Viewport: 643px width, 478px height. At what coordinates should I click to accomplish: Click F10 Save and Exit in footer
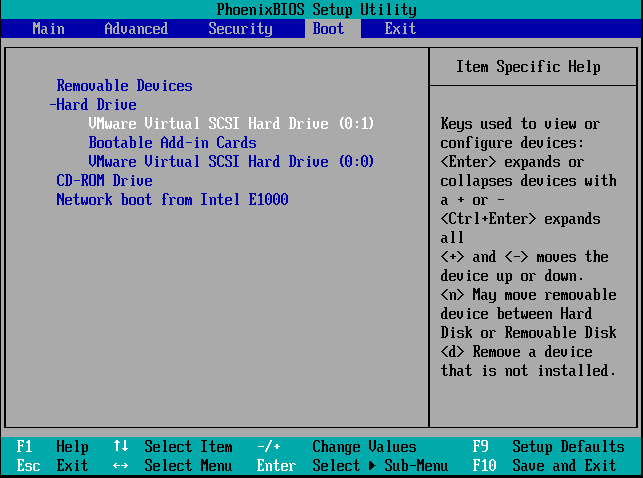coord(548,466)
